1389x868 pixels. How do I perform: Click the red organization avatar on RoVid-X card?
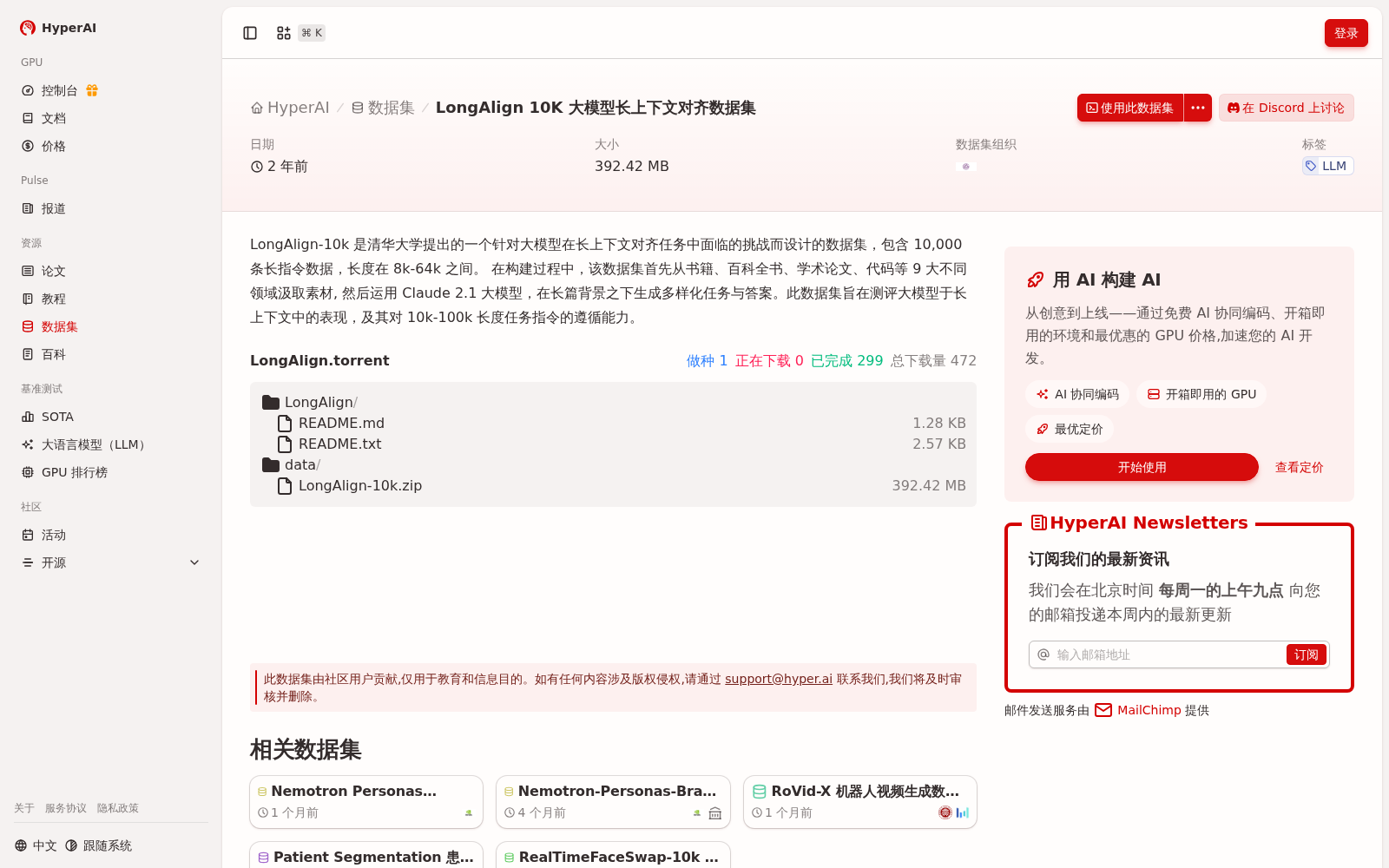click(x=945, y=812)
